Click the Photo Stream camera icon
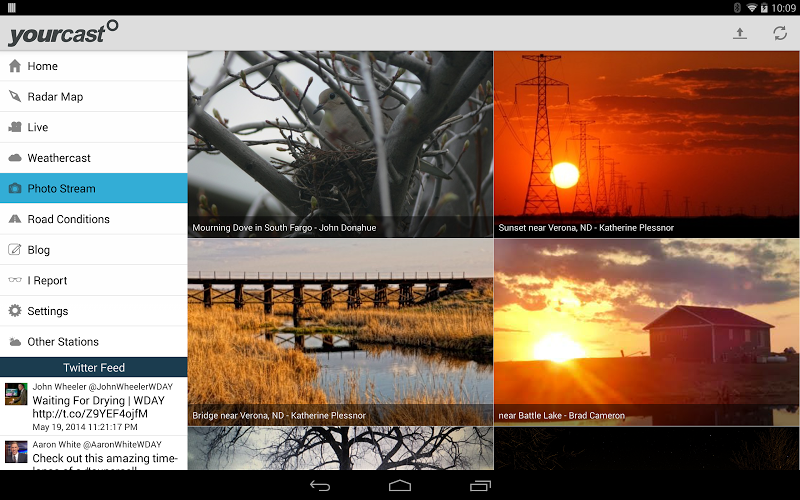 pos(15,188)
